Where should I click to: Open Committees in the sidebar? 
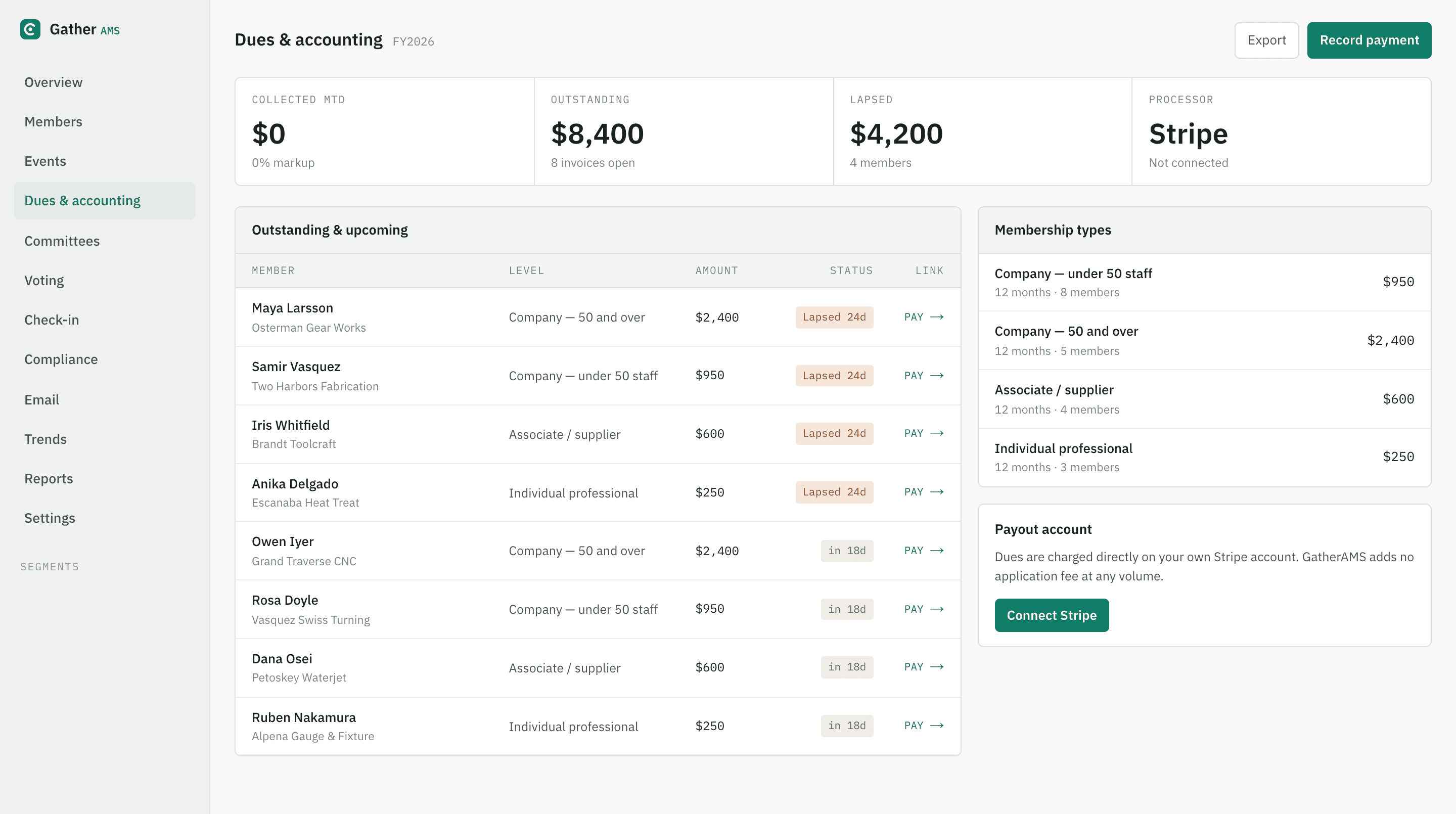pyautogui.click(x=105, y=241)
